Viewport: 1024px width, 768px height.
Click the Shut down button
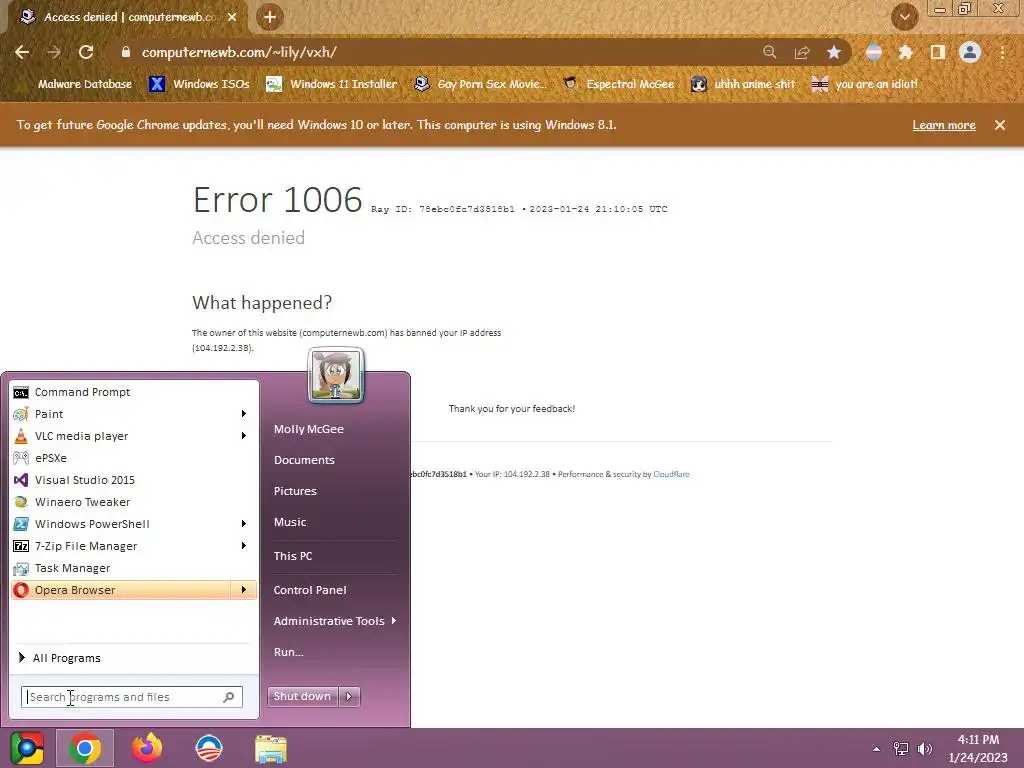point(302,696)
